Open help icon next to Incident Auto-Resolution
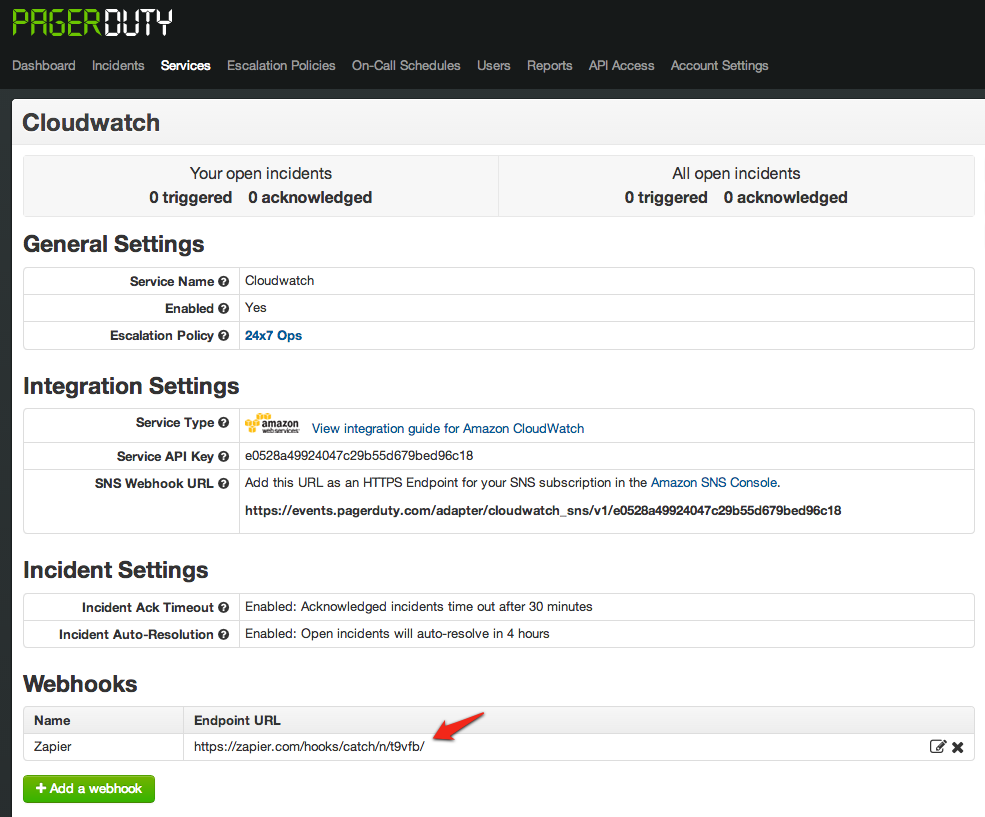The image size is (985, 817). click(x=224, y=634)
